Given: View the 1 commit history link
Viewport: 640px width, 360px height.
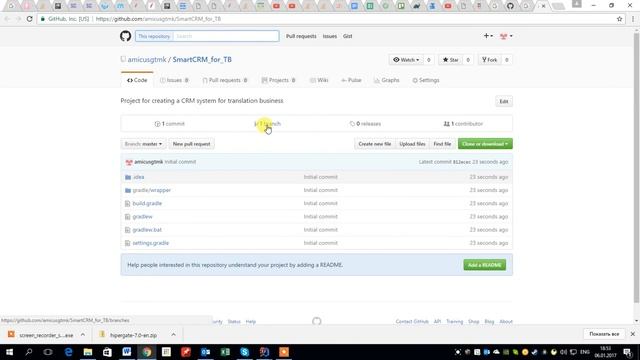Looking at the screenshot, I should click(170, 124).
